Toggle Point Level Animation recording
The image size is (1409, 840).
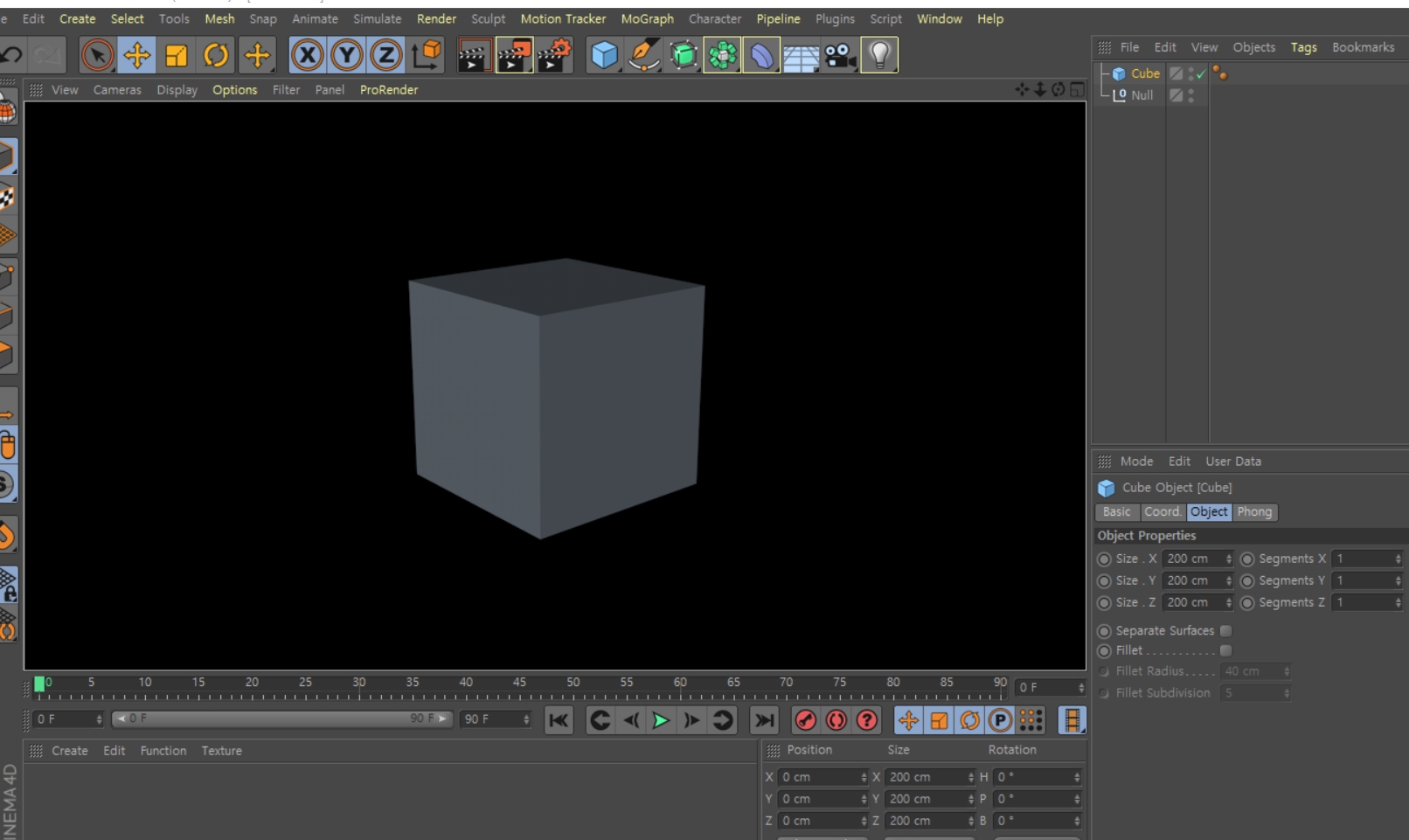click(1031, 720)
